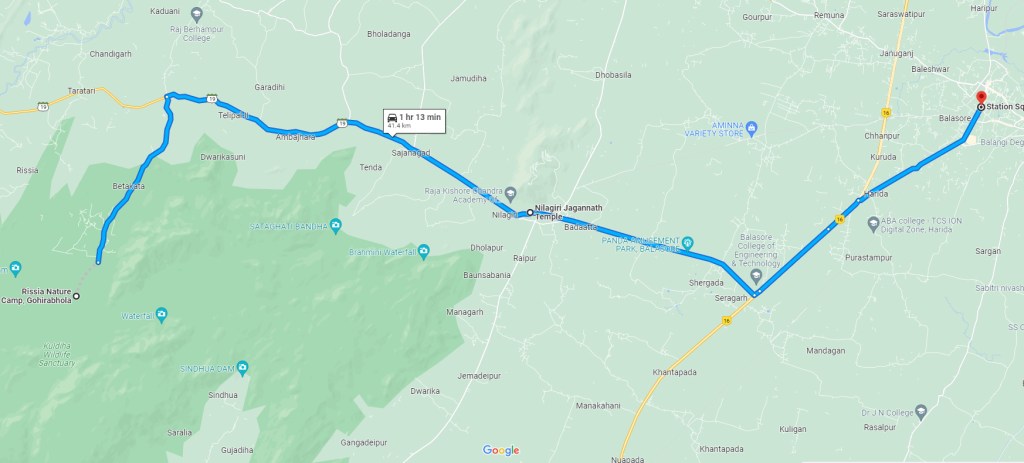The height and width of the screenshot is (463, 1024).
Task: Select the Satagahati Bandha camera icon
Action: pos(336,226)
